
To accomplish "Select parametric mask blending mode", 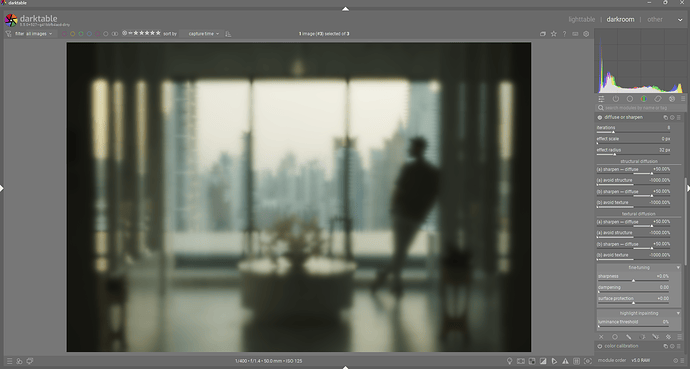I will pos(642,337).
